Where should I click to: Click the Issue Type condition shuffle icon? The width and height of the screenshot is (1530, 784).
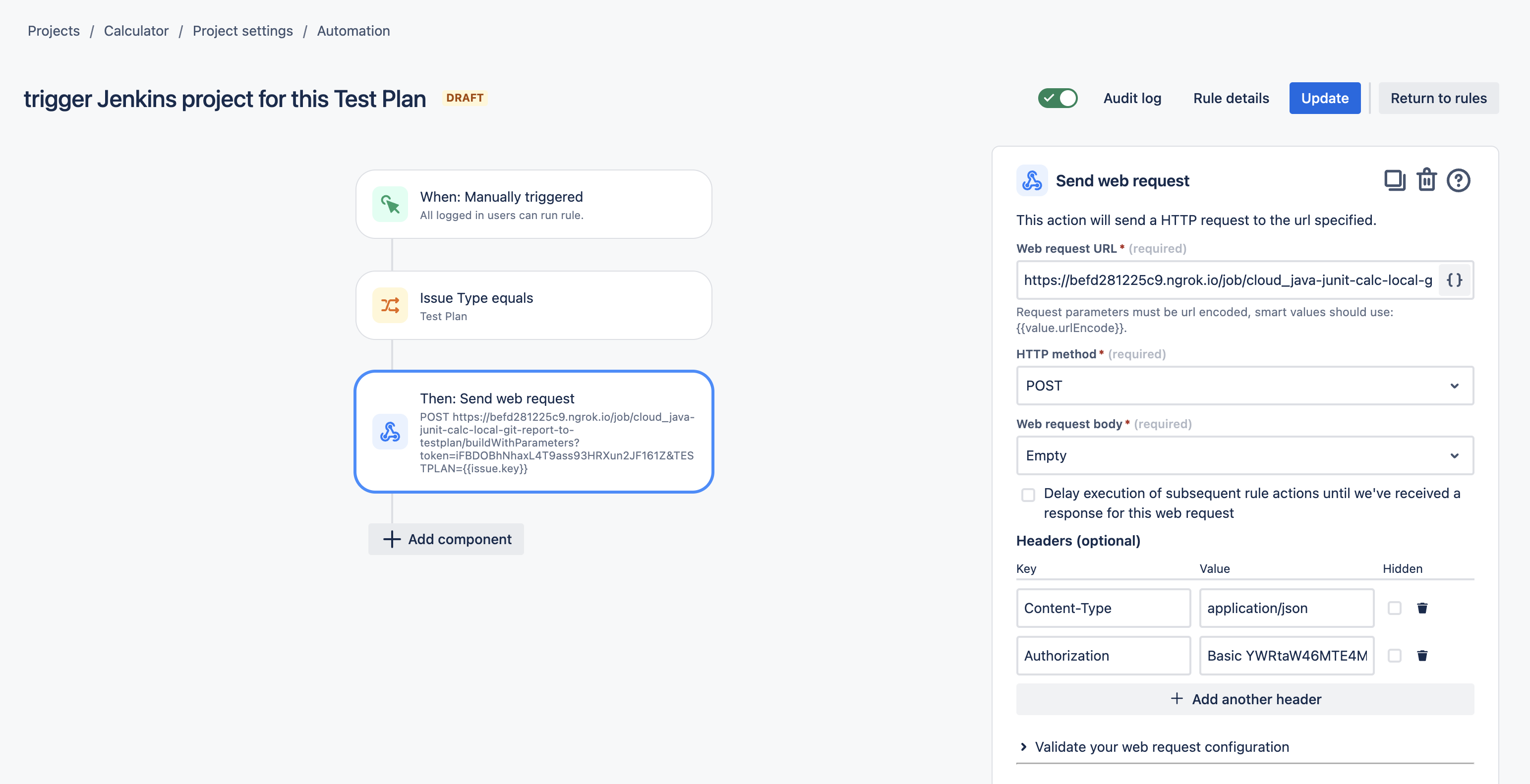click(390, 305)
